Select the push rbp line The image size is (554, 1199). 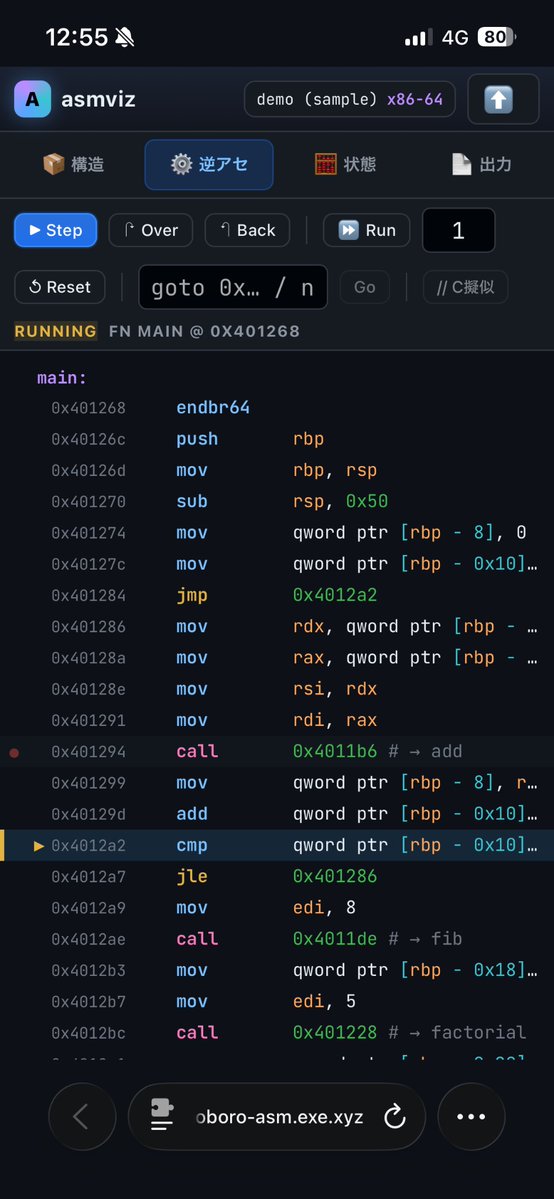pyautogui.click(x=277, y=439)
